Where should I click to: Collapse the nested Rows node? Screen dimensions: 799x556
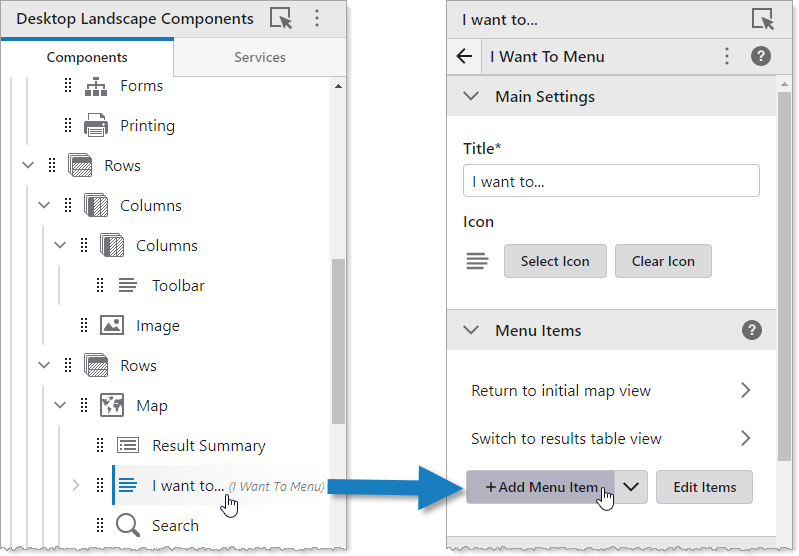pyautogui.click(x=44, y=365)
